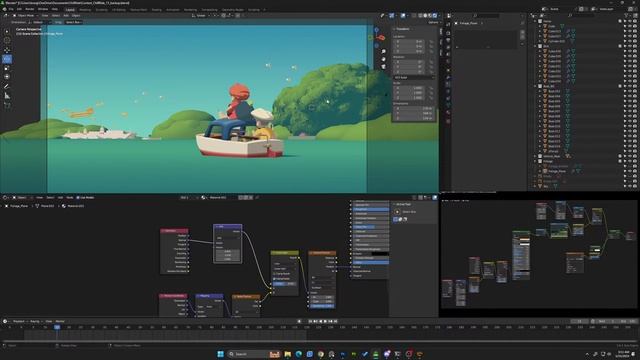
Task: Select the Measure ruler tool
Action: pos(7,96)
